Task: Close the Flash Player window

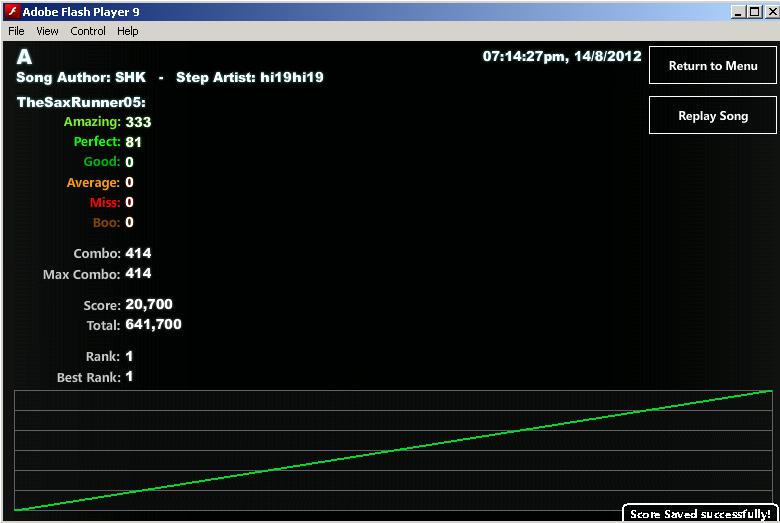Action: pos(772,12)
